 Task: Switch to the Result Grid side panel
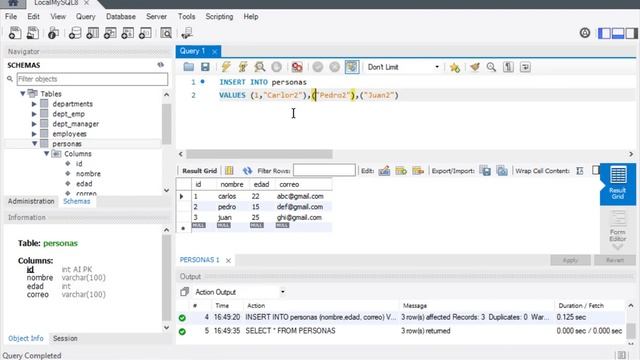coord(618,183)
